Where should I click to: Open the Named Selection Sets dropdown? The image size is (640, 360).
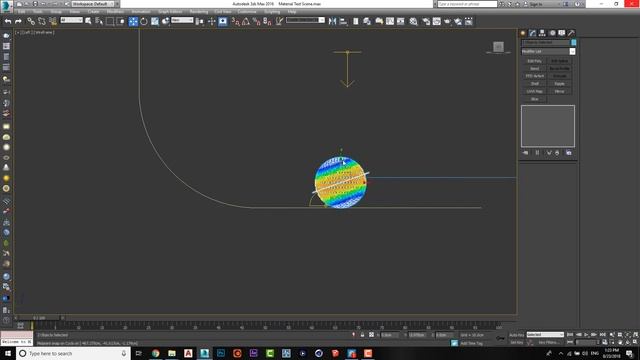[x=305, y=20]
